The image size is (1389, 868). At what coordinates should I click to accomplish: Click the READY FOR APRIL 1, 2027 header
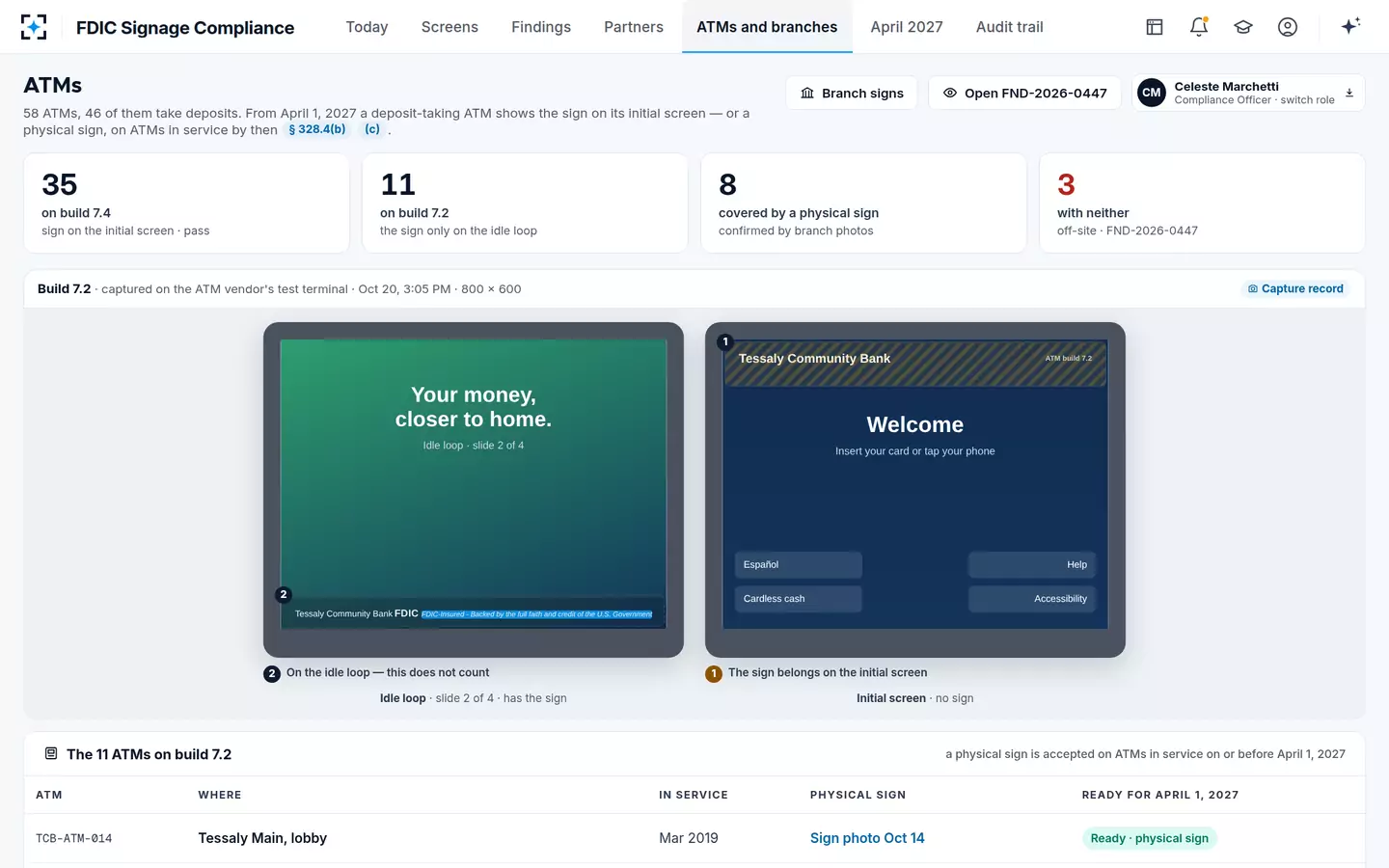[x=1160, y=795]
